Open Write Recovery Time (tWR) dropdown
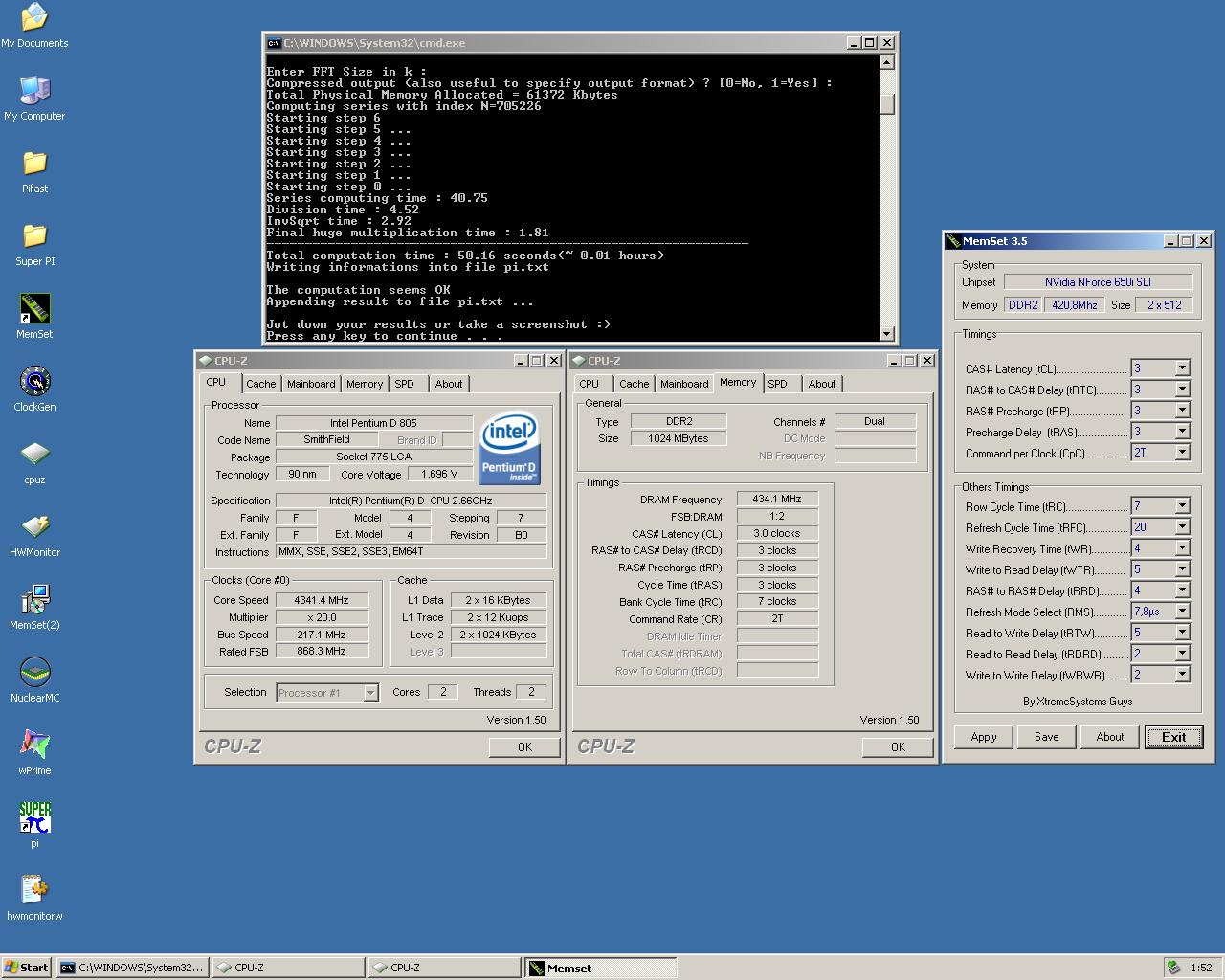Screen dimensions: 1225x980 (x=1182, y=548)
